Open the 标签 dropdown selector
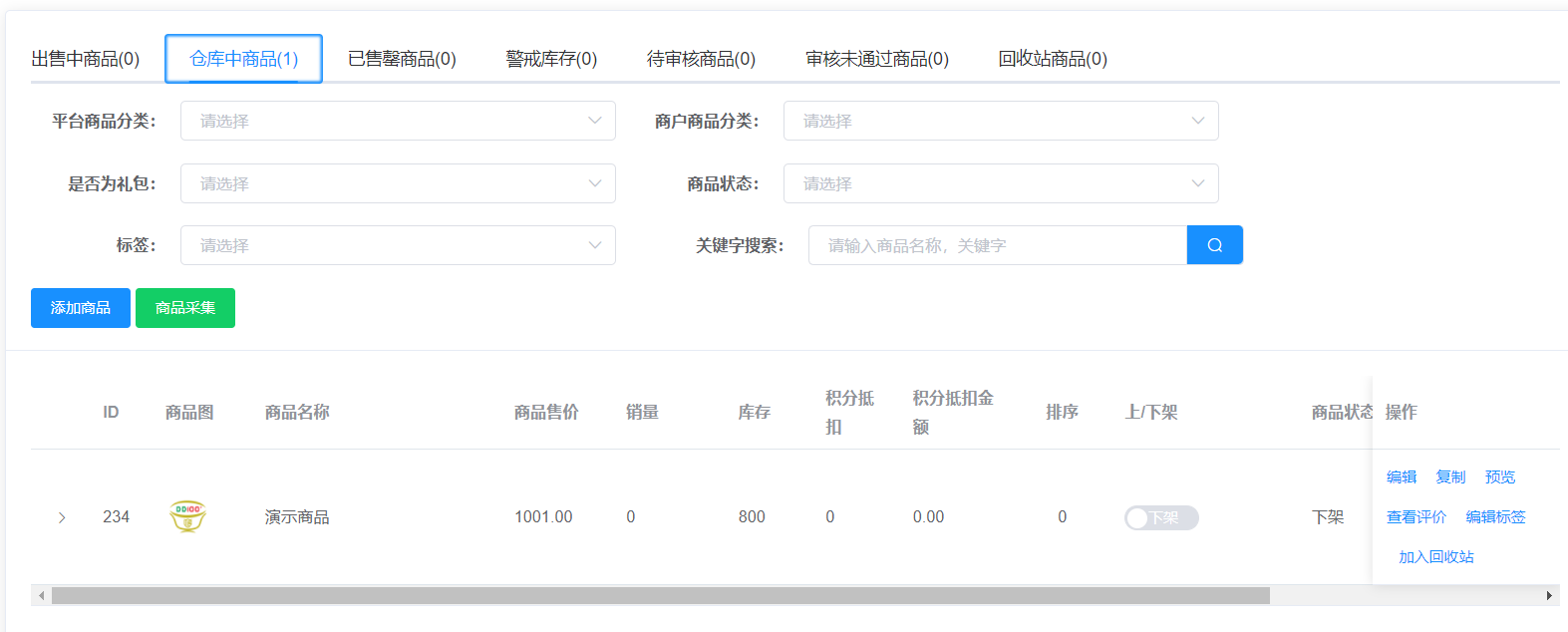The height and width of the screenshot is (632, 1568). point(398,245)
